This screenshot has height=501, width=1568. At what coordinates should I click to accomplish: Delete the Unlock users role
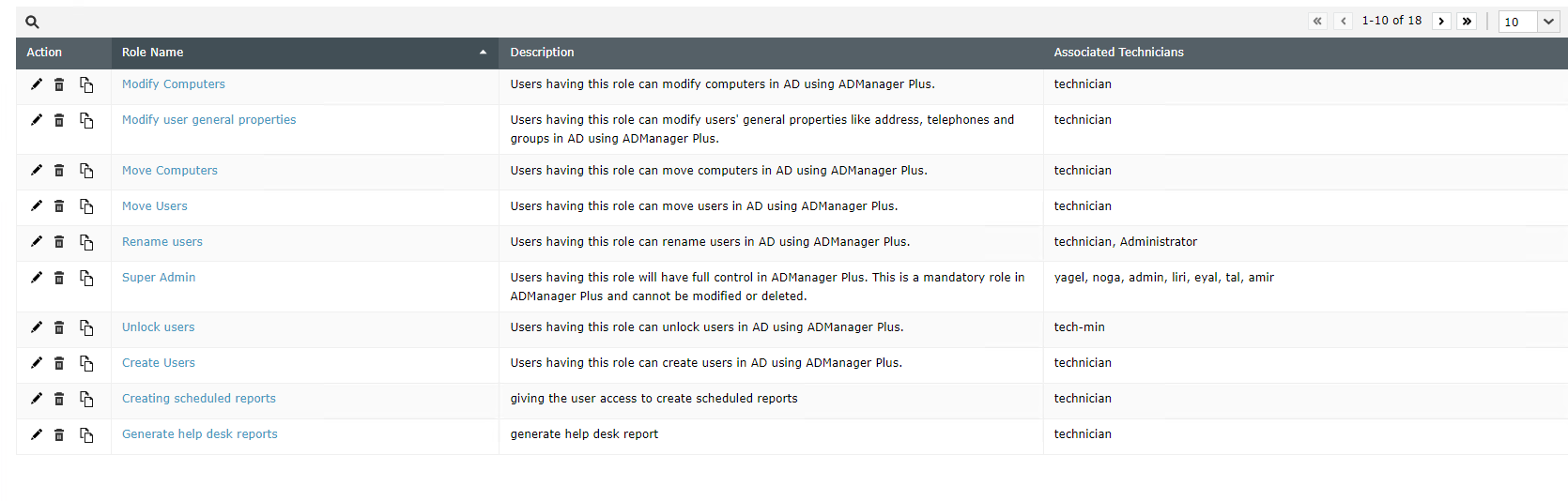(59, 327)
